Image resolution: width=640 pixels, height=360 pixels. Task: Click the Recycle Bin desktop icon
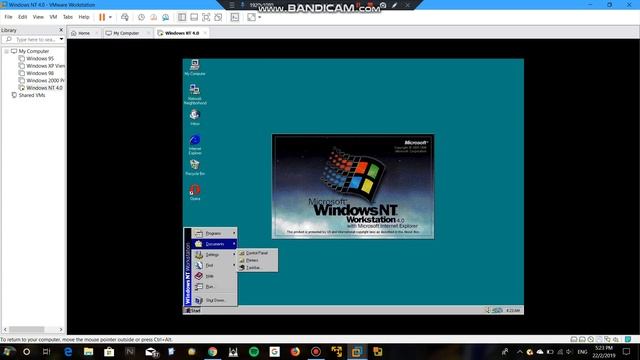point(195,168)
